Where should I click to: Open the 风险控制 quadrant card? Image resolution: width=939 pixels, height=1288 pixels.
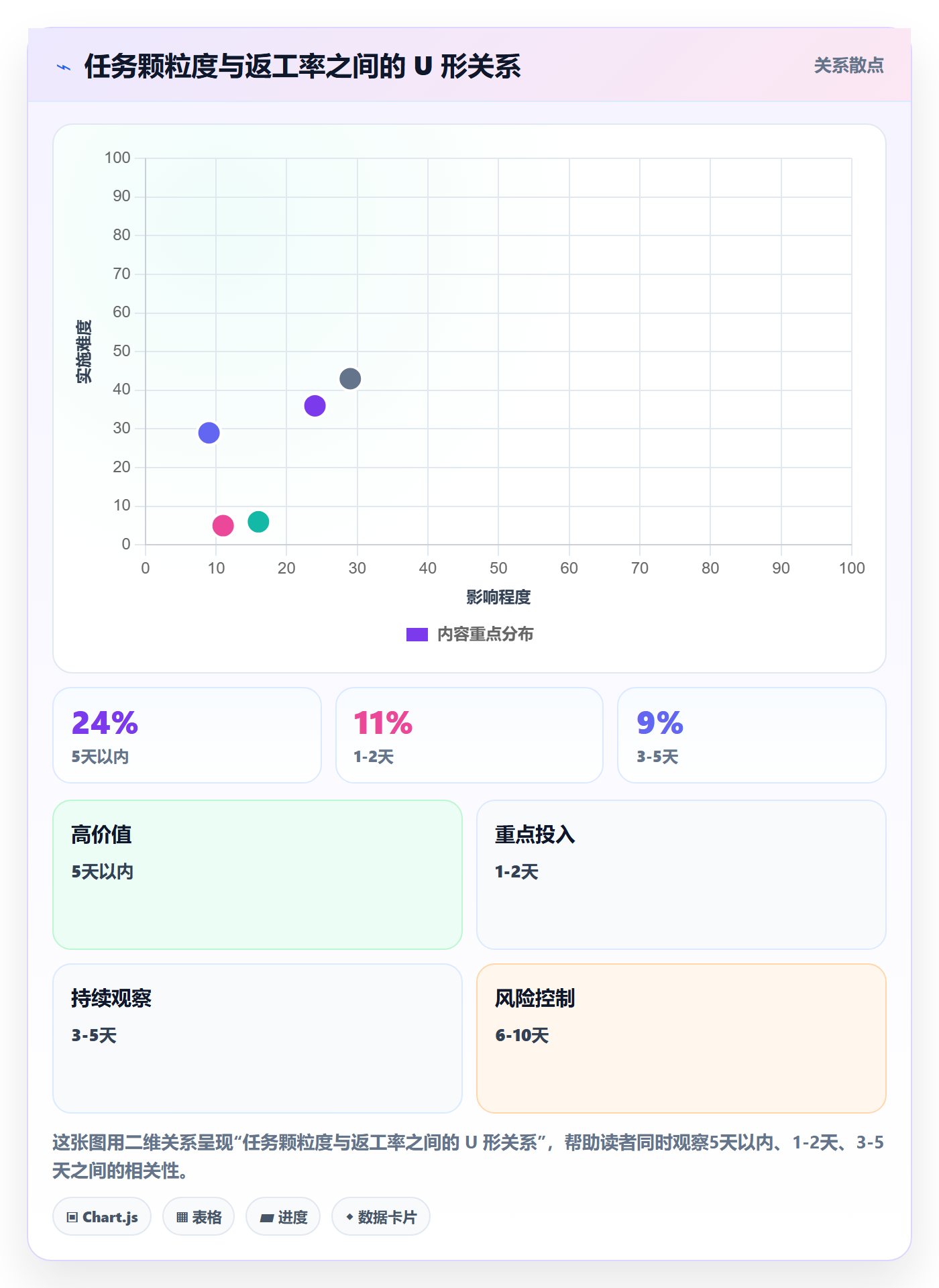[x=681, y=1038]
